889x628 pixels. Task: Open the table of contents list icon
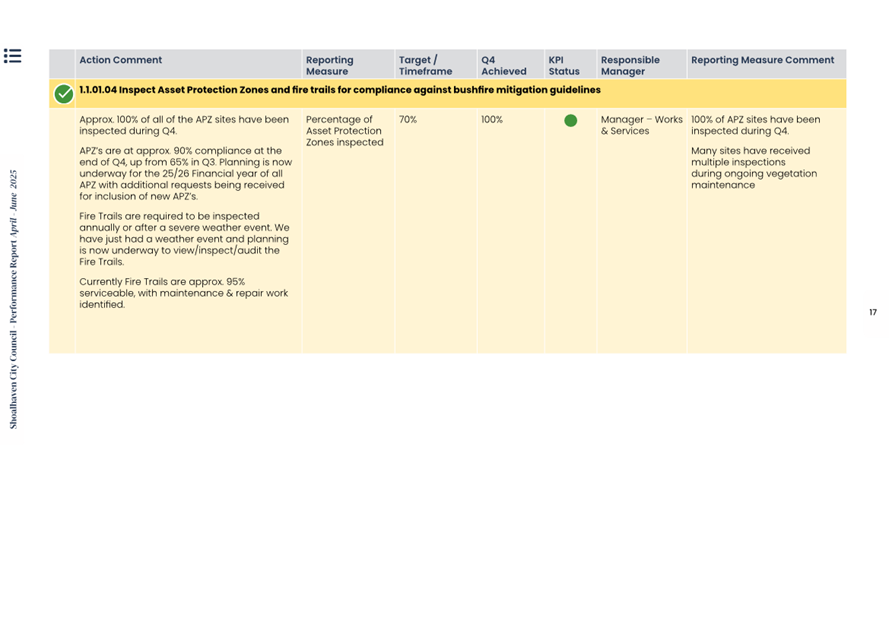[12, 56]
